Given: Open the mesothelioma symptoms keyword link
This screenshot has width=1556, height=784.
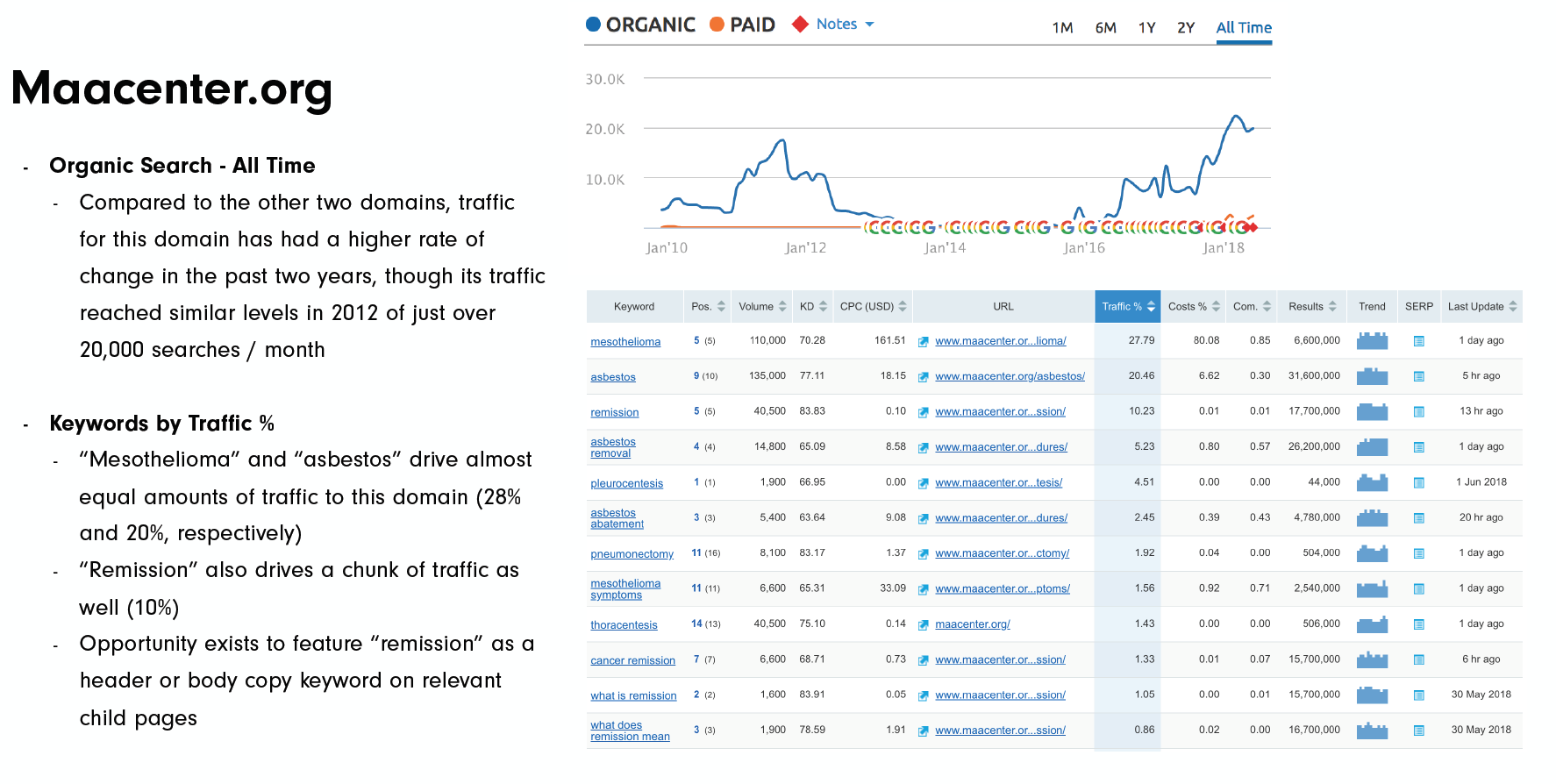Looking at the screenshot, I should 625,589.
